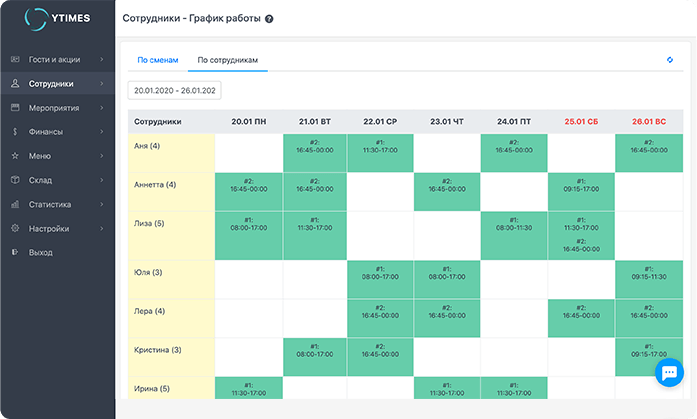Open the date range field 20.01.2020 - 26.01.202

point(175,90)
